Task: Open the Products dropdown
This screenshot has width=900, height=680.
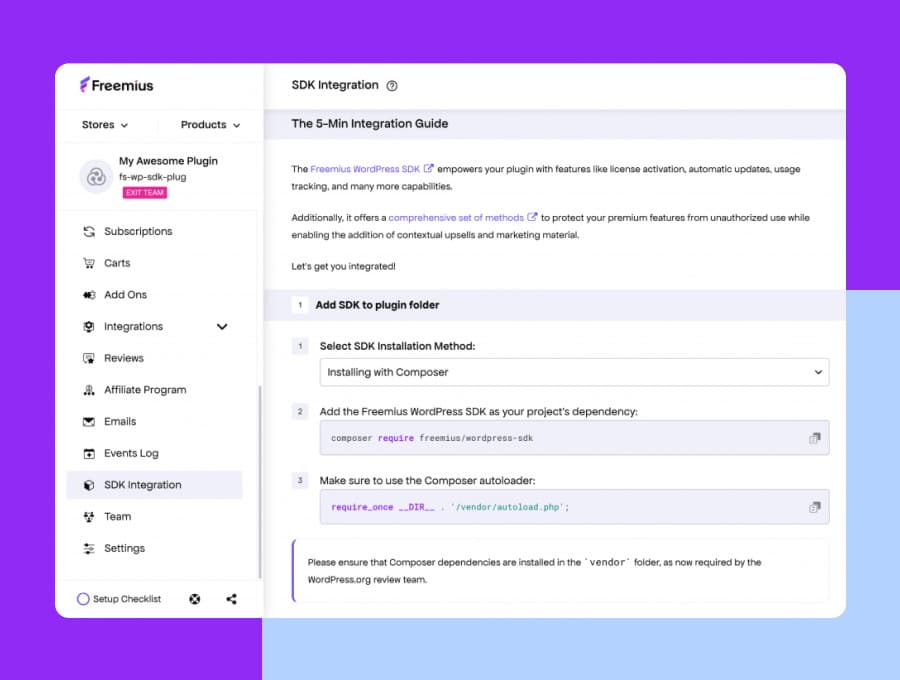Action: (210, 125)
